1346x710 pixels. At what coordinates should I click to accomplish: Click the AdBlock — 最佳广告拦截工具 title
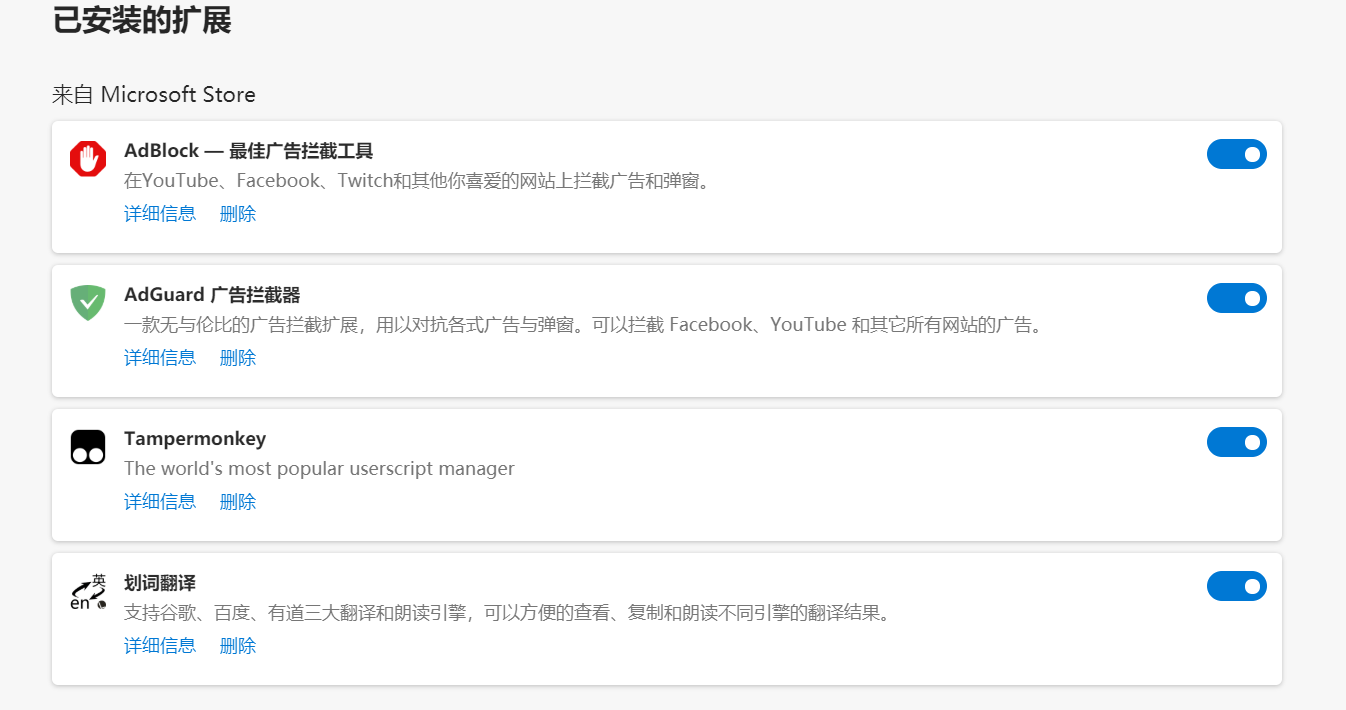click(249, 151)
